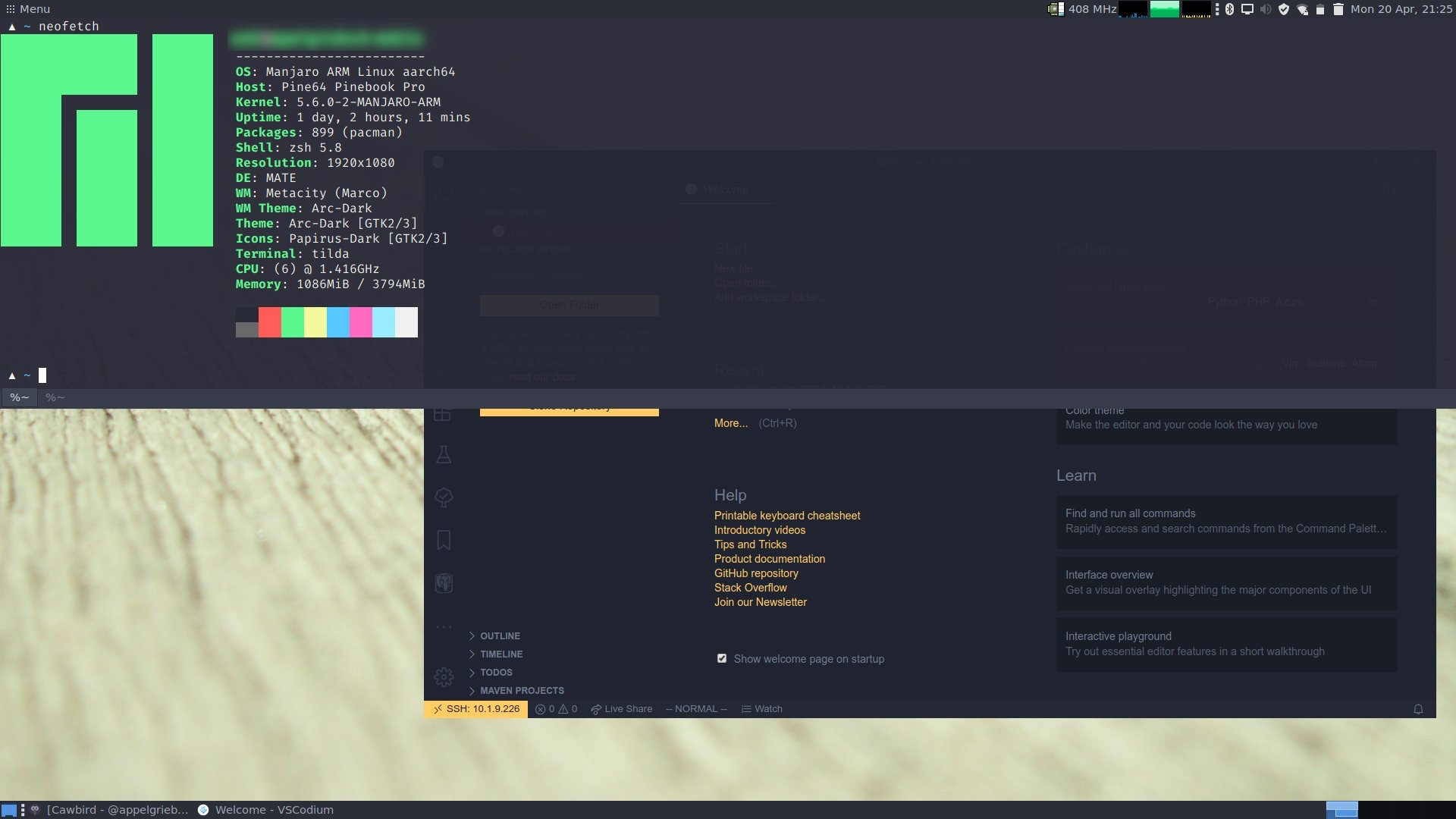The width and height of the screenshot is (1456, 819).
Task: Click the neofetch command text in terminal
Action: click(69, 26)
